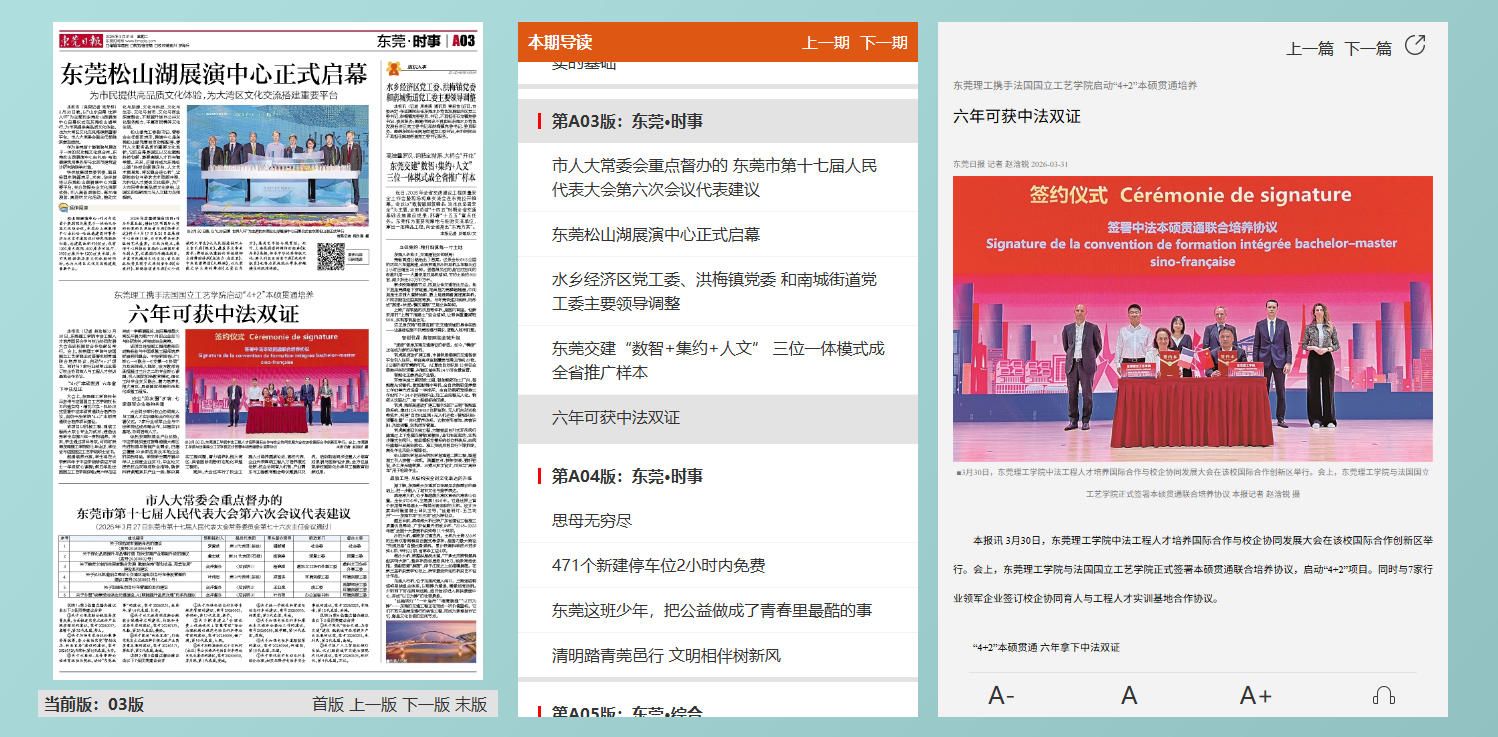Open article 思母无穷尽 in list

[592, 520]
